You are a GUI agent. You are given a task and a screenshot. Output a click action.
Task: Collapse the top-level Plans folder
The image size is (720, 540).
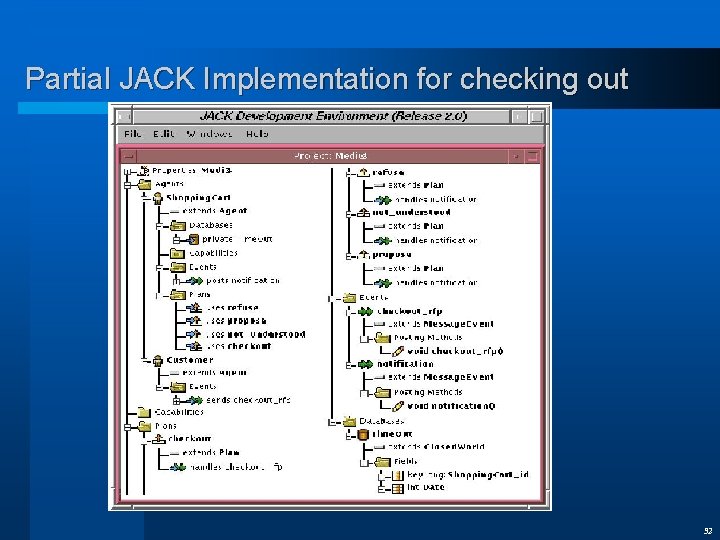[x=127, y=427]
